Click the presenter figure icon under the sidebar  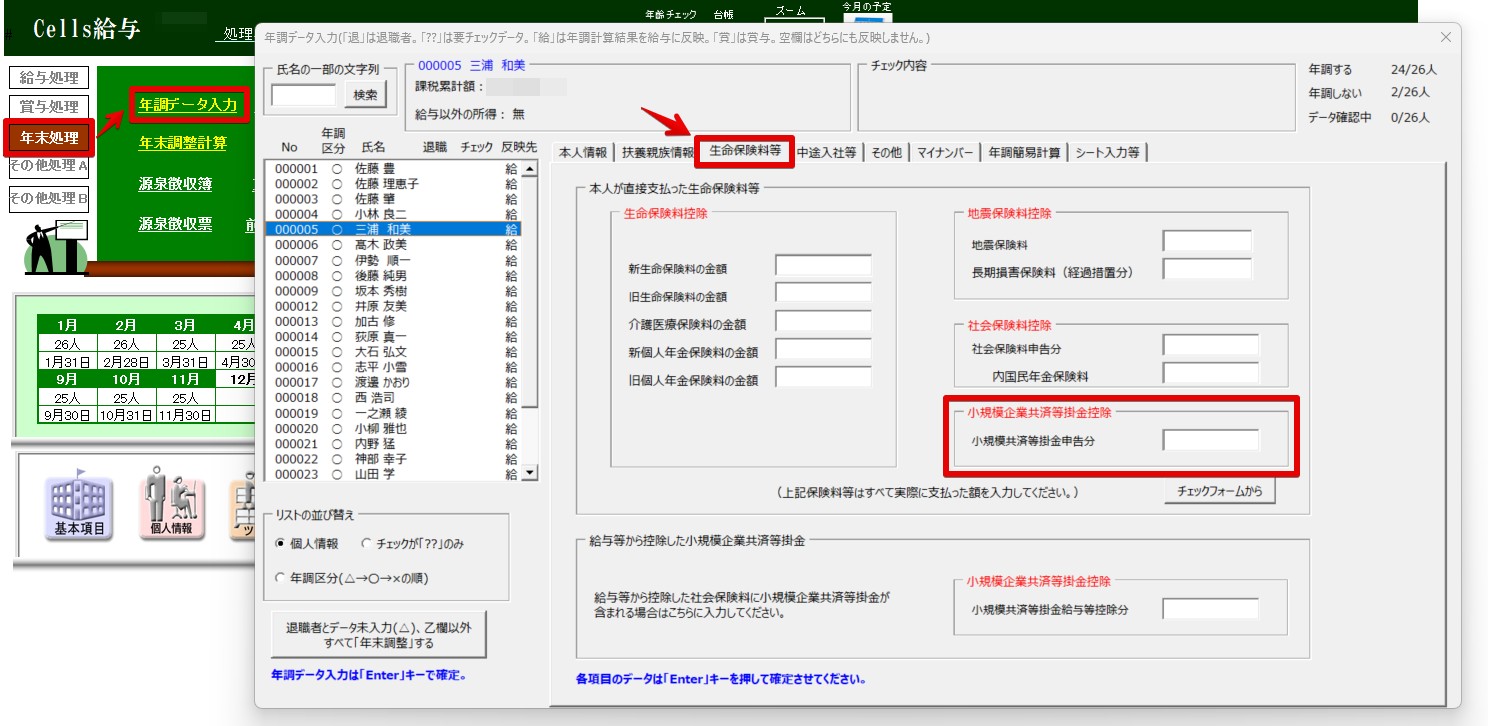pos(52,246)
